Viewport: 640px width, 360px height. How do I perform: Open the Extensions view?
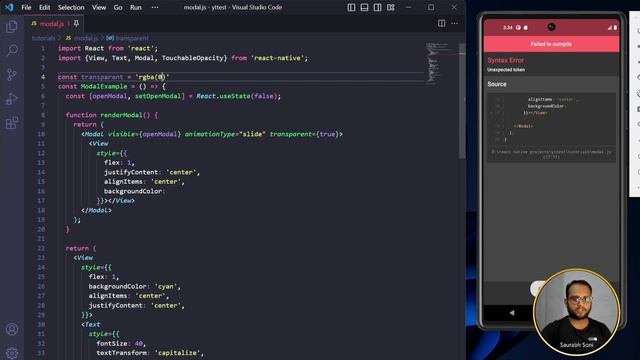click(12, 123)
